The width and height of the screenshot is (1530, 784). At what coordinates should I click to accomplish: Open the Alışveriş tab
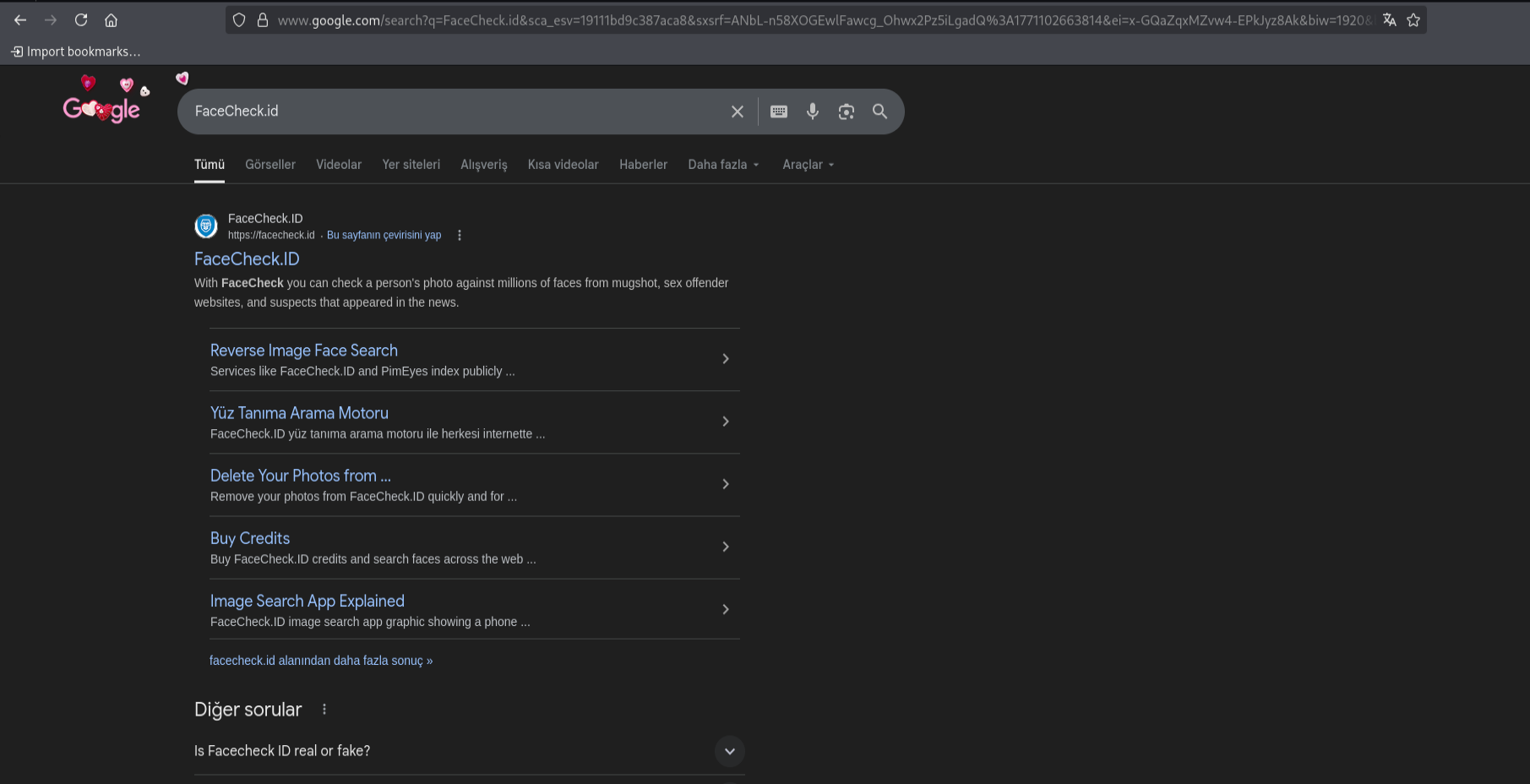pyautogui.click(x=484, y=165)
